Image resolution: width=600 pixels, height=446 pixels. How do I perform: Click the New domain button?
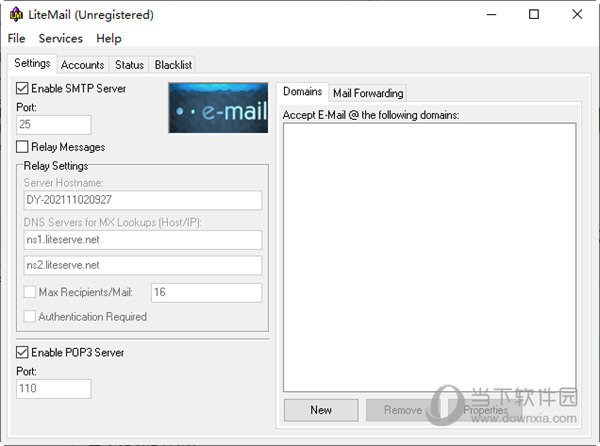coord(321,410)
